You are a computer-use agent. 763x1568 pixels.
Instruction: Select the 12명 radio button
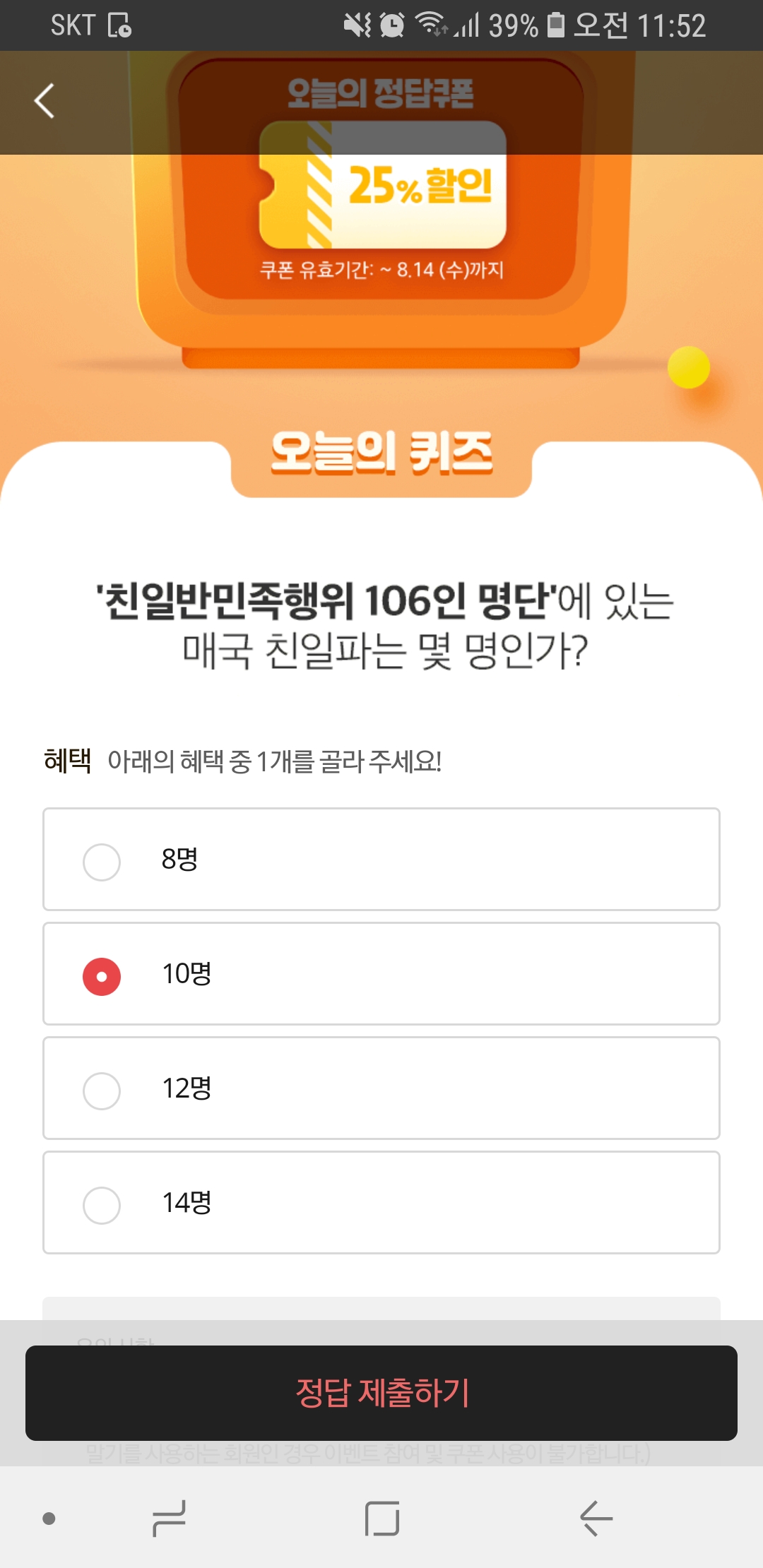tap(102, 1091)
